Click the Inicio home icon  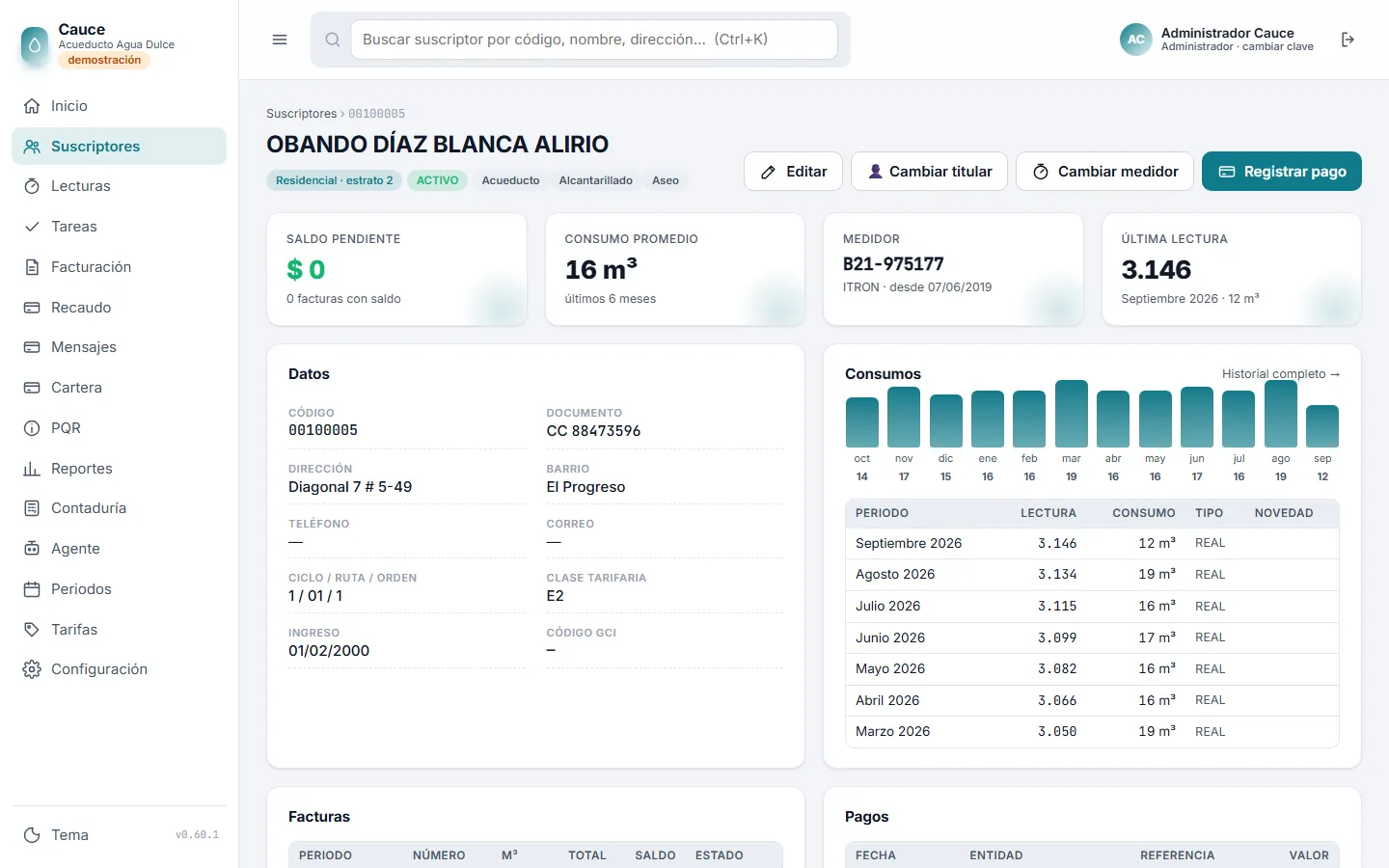[32, 106]
